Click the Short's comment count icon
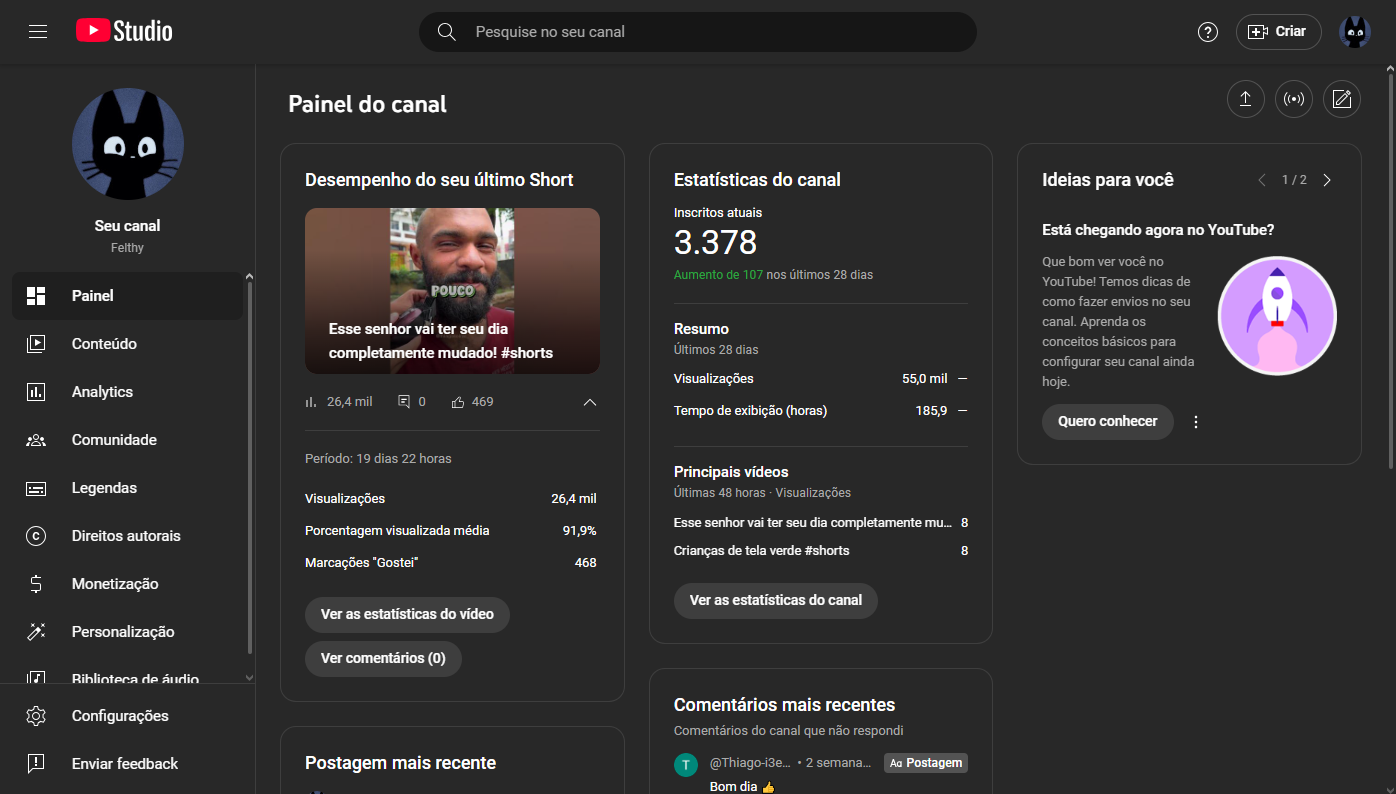The image size is (1396, 794). coord(404,402)
